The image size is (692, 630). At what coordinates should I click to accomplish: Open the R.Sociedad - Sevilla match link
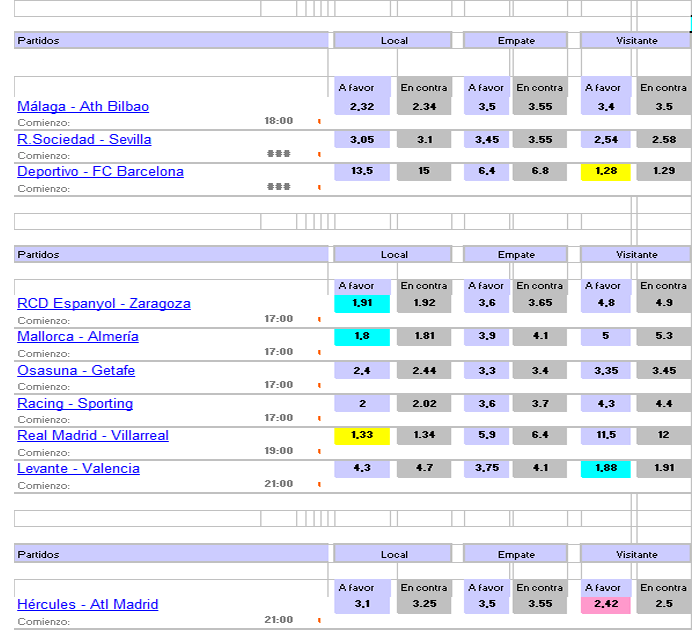coord(84,139)
